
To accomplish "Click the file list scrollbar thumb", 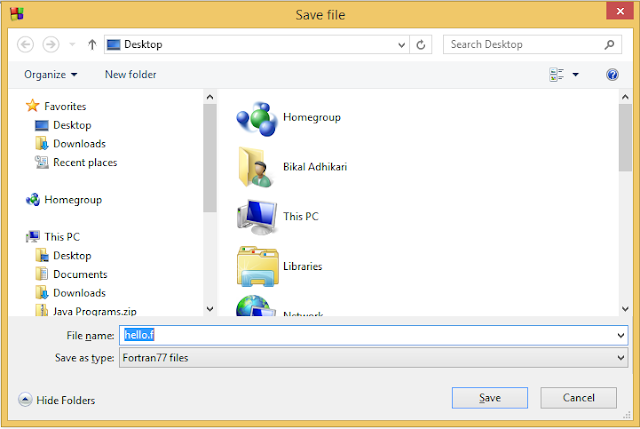I will tap(625, 138).
